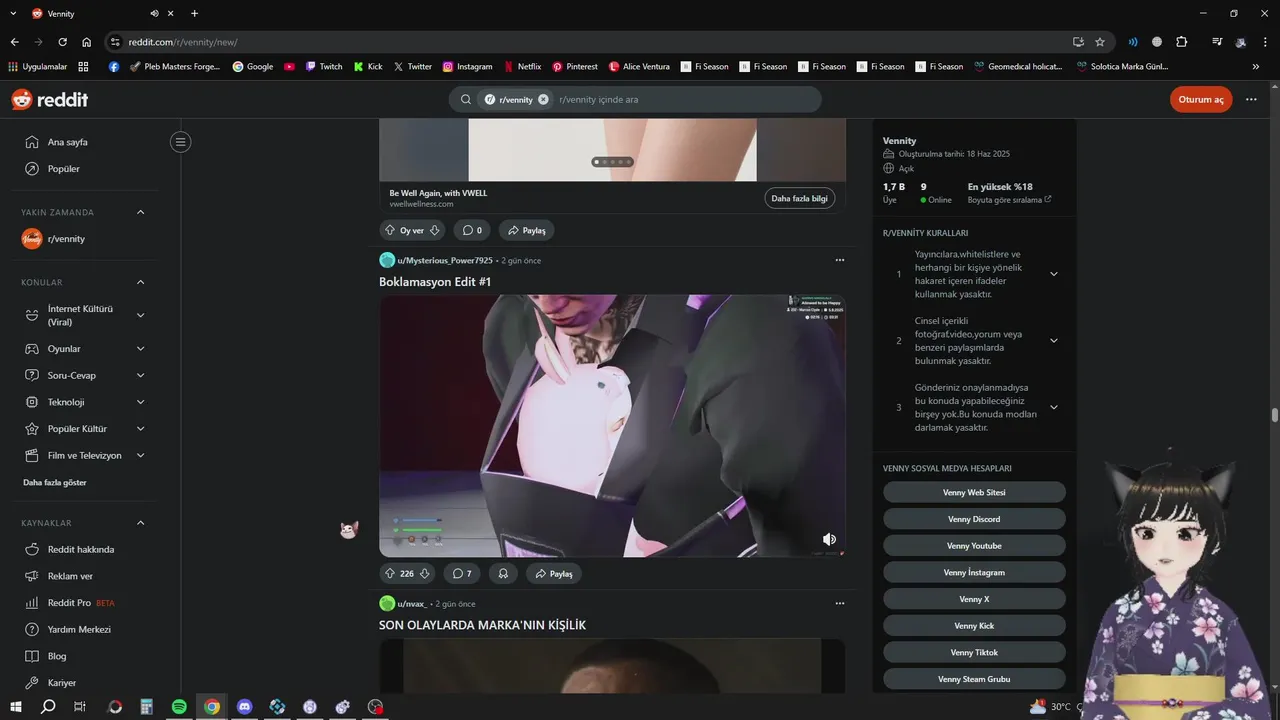Collapse the Konular section
The height and width of the screenshot is (720, 1280).
click(140, 282)
